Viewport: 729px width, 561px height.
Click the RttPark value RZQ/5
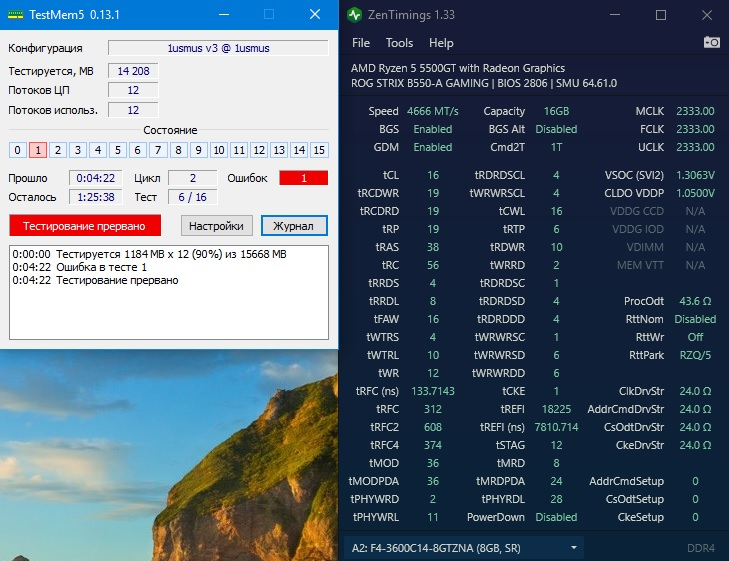tap(695, 356)
